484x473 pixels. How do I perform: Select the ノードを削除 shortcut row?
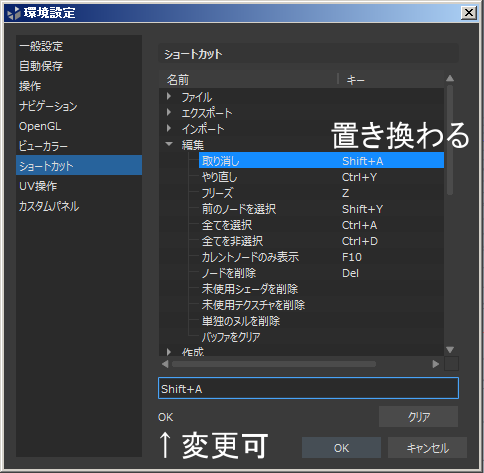321,273
